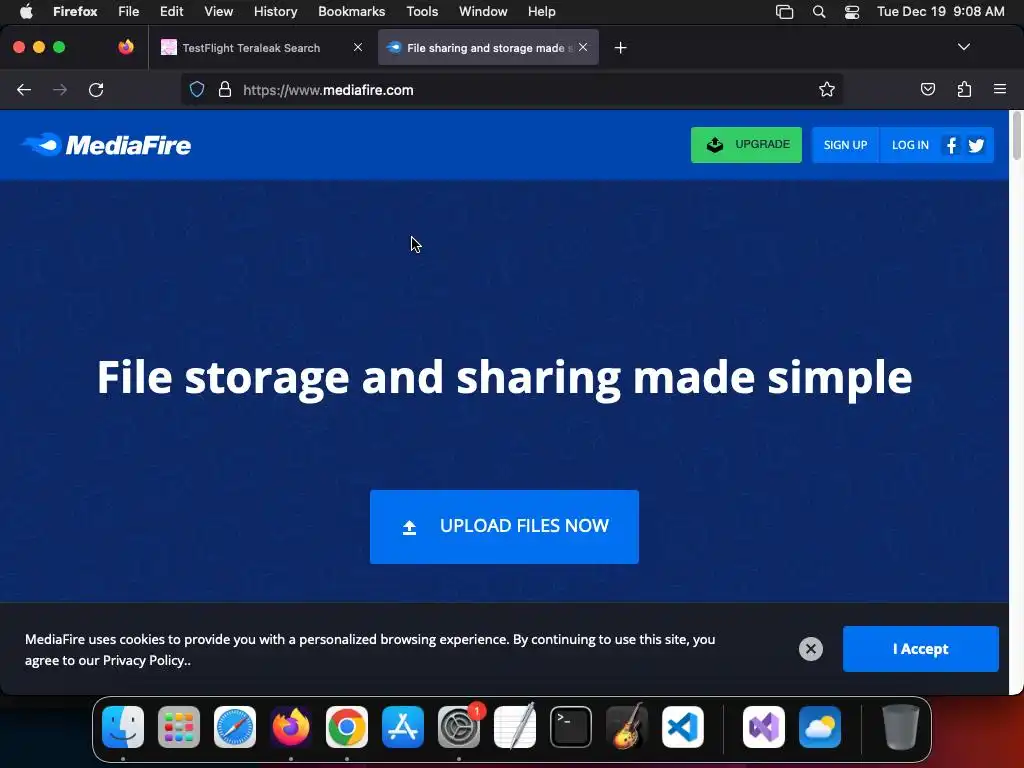Viewport: 1024px width, 768px height.
Task: Launch GarageBand from the Dock
Action: pyautogui.click(x=627, y=726)
